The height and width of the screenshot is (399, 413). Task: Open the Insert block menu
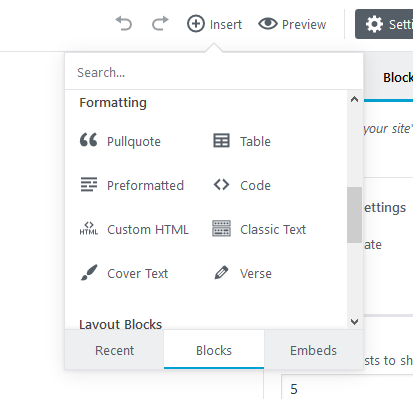pos(214,24)
